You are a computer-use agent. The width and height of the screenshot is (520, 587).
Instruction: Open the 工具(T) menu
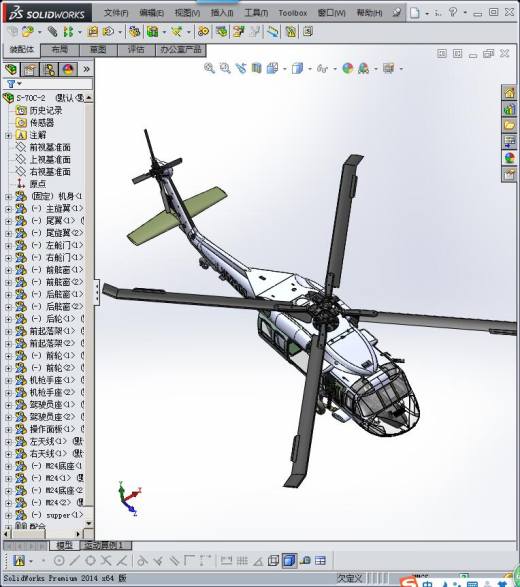pyautogui.click(x=256, y=13)
